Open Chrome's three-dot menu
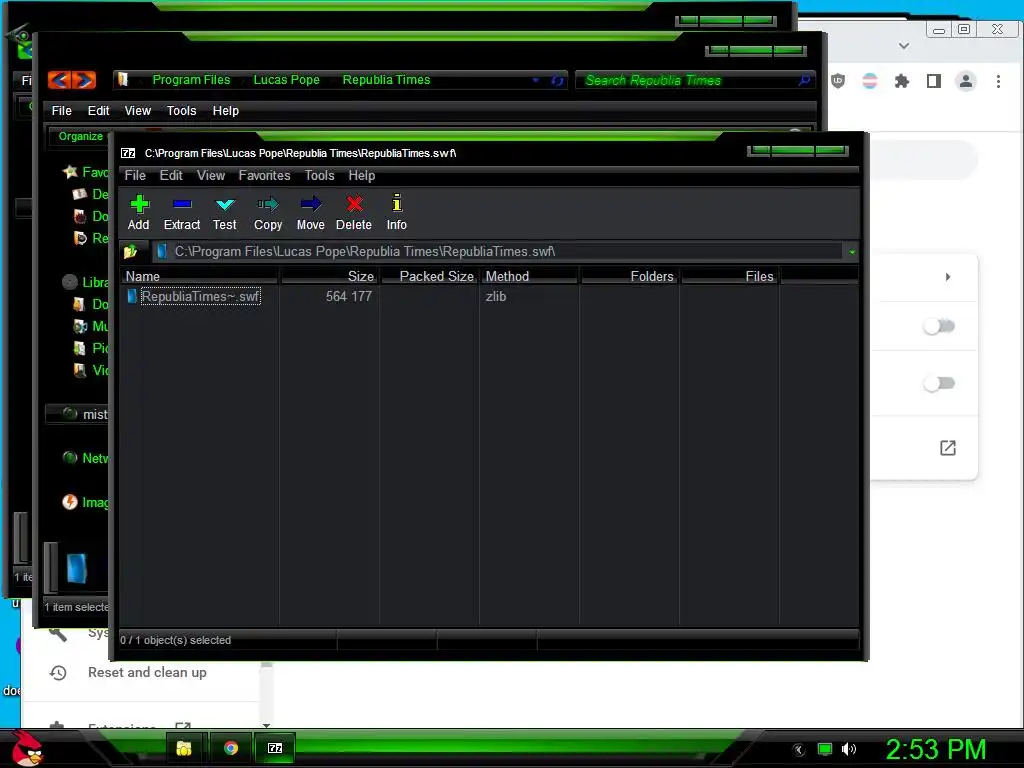The width and height of the screenshot is (1024, 768). click(998, 81)
